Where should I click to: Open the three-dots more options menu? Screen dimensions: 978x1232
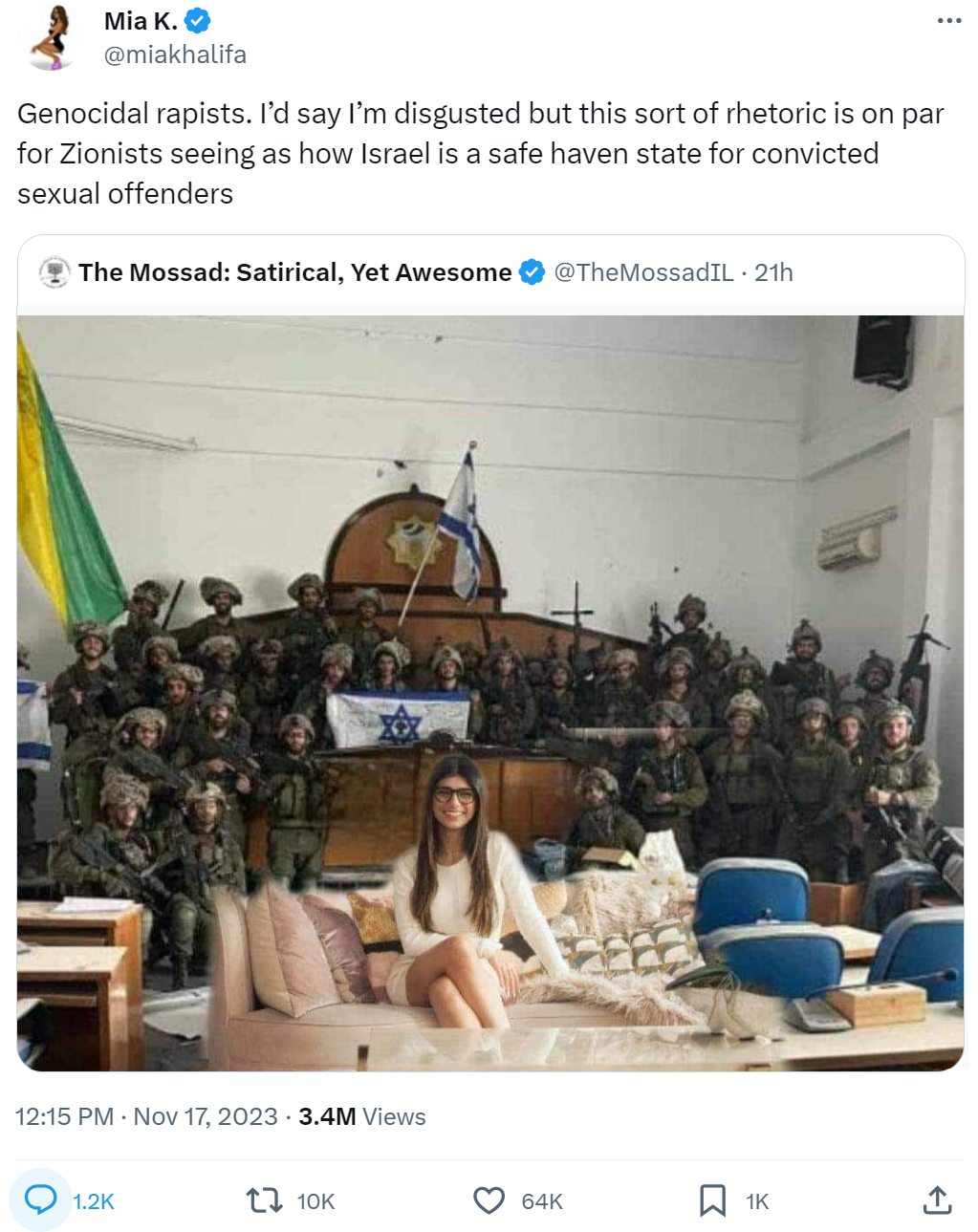948,20
